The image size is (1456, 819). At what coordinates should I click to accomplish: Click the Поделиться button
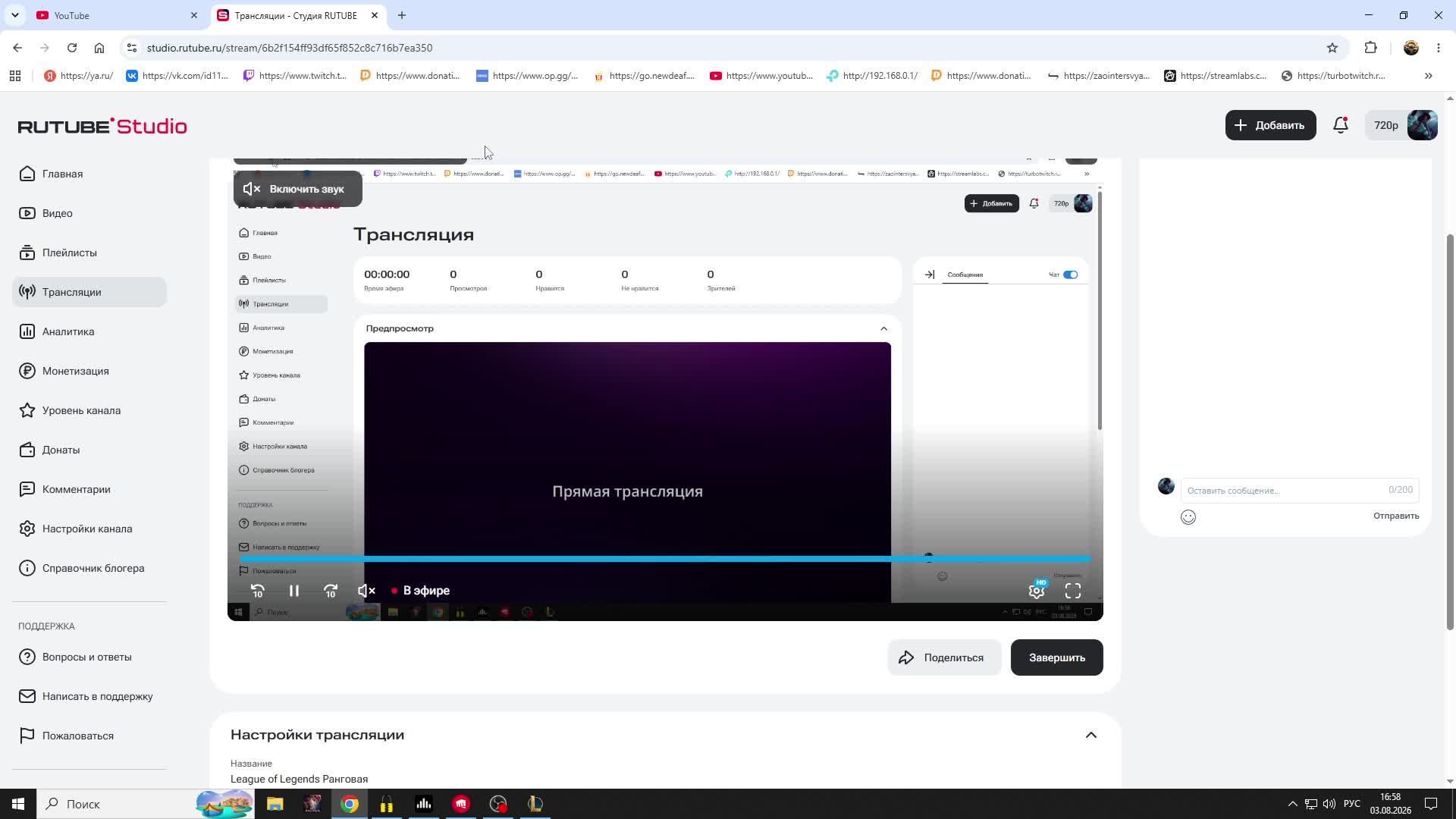[x=944, y=657]
